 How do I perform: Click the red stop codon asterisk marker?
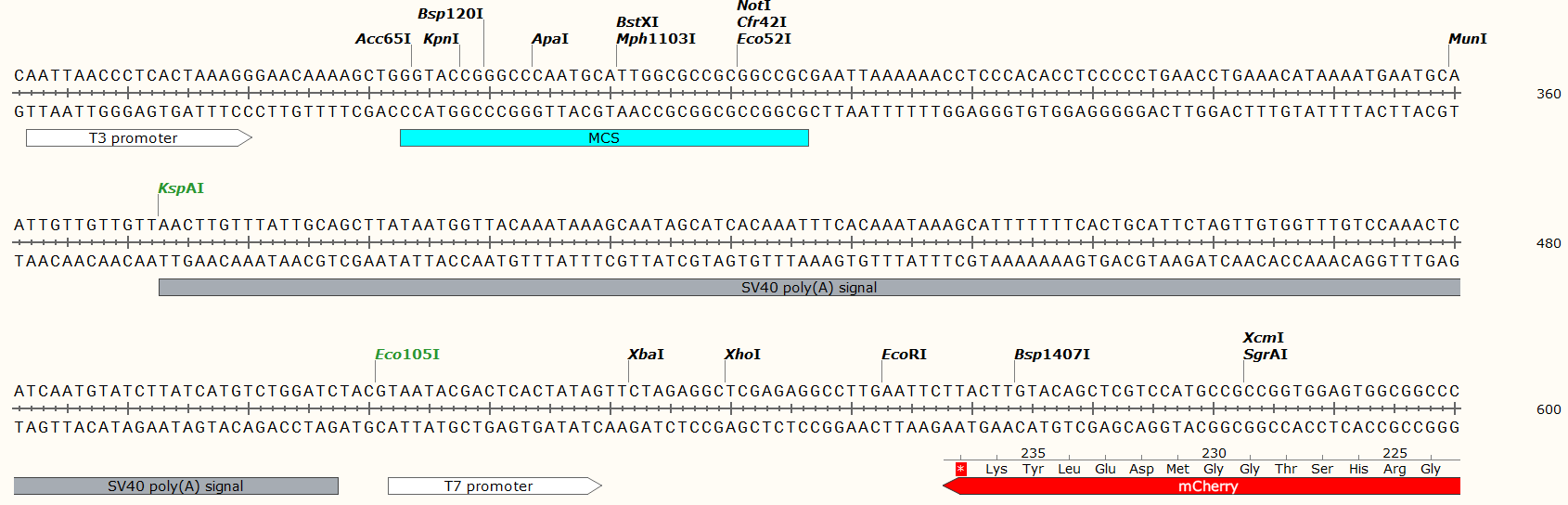point(961,469)
